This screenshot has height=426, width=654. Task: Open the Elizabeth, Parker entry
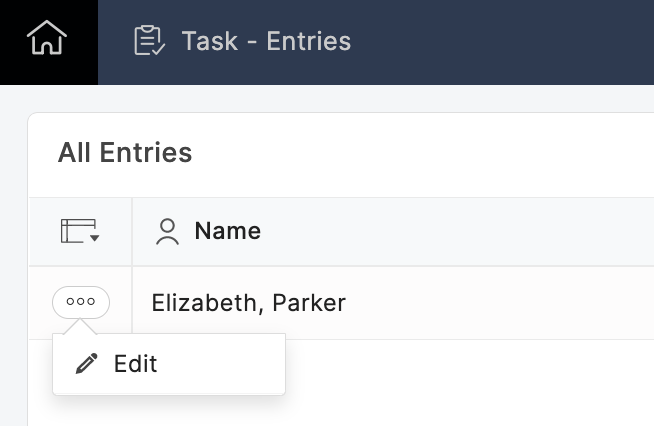(248, 303)
